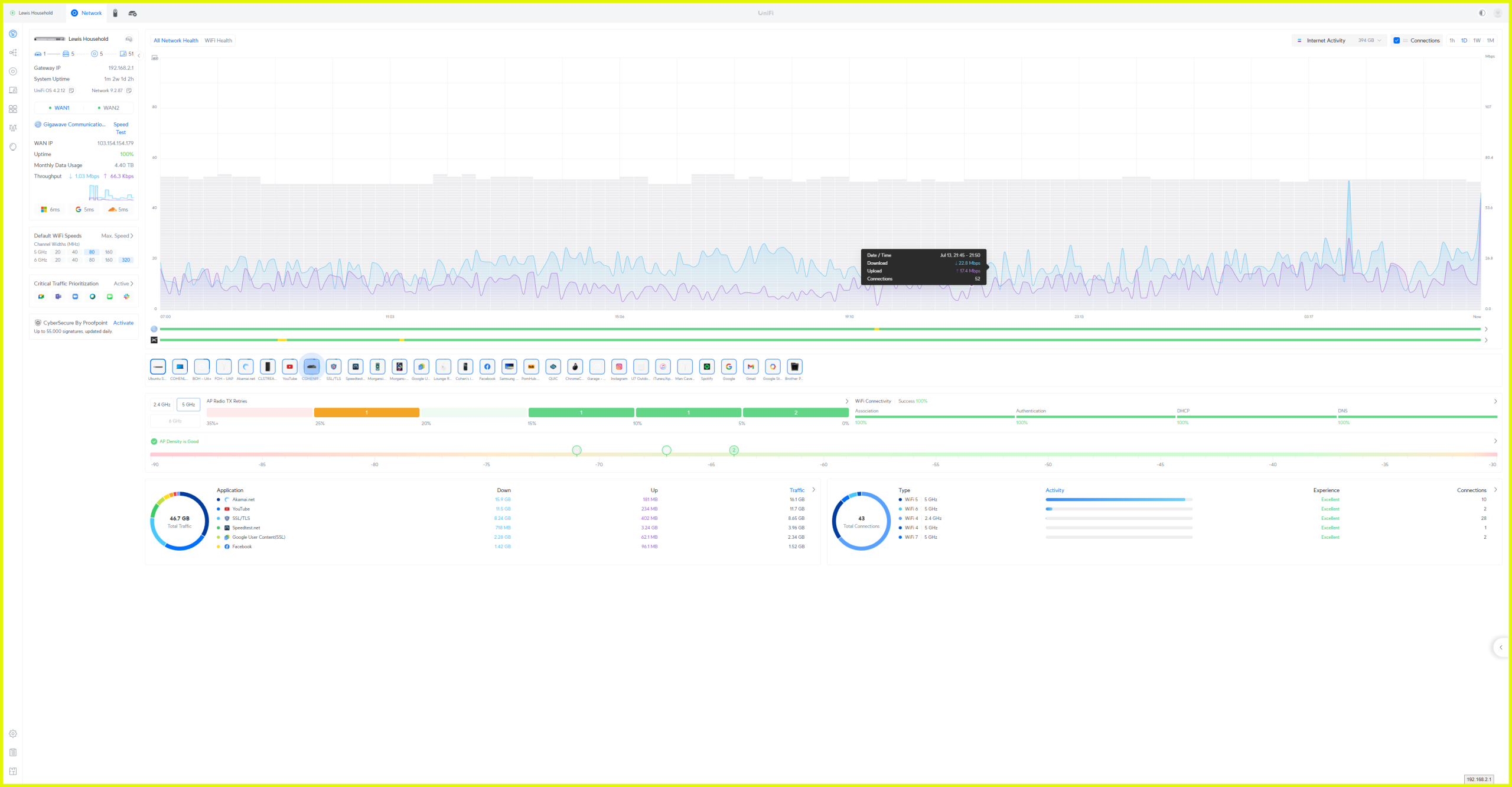
Task: Click the 46.7 GB Total Traffic donut chart
Action: pos(180,521)
